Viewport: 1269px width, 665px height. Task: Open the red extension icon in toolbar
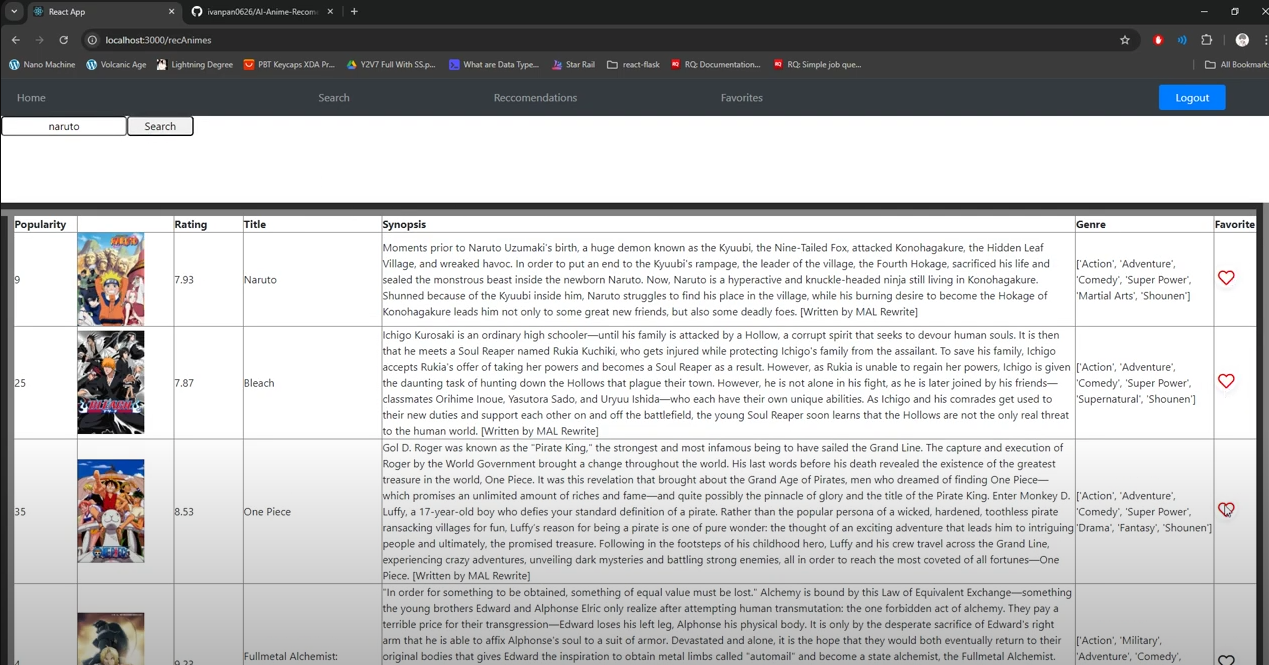coord(1158,40)
